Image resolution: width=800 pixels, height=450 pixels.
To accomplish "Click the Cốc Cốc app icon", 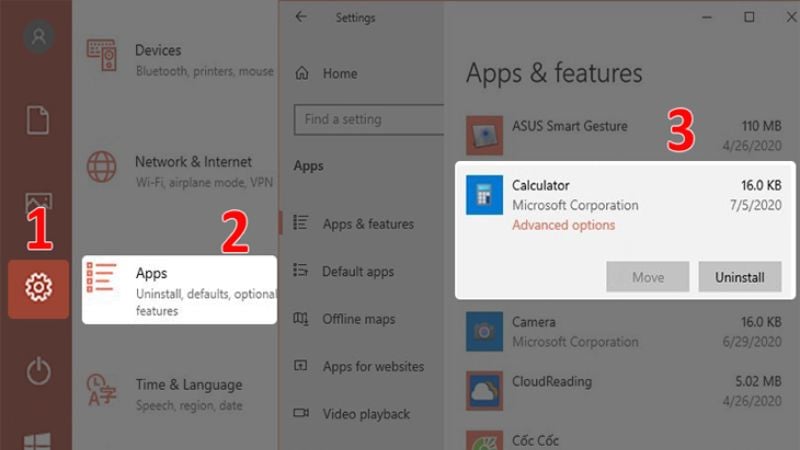I will [484, 440].
